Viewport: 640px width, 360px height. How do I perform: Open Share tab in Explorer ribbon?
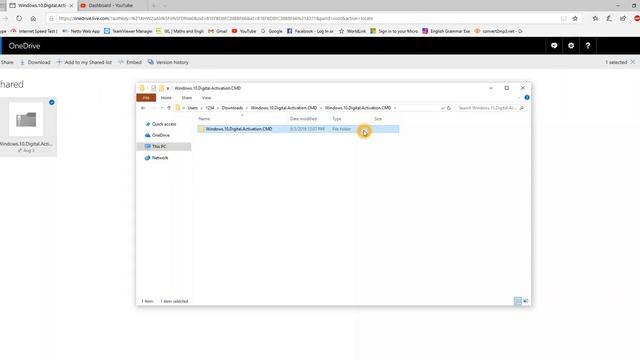(187, 98)
